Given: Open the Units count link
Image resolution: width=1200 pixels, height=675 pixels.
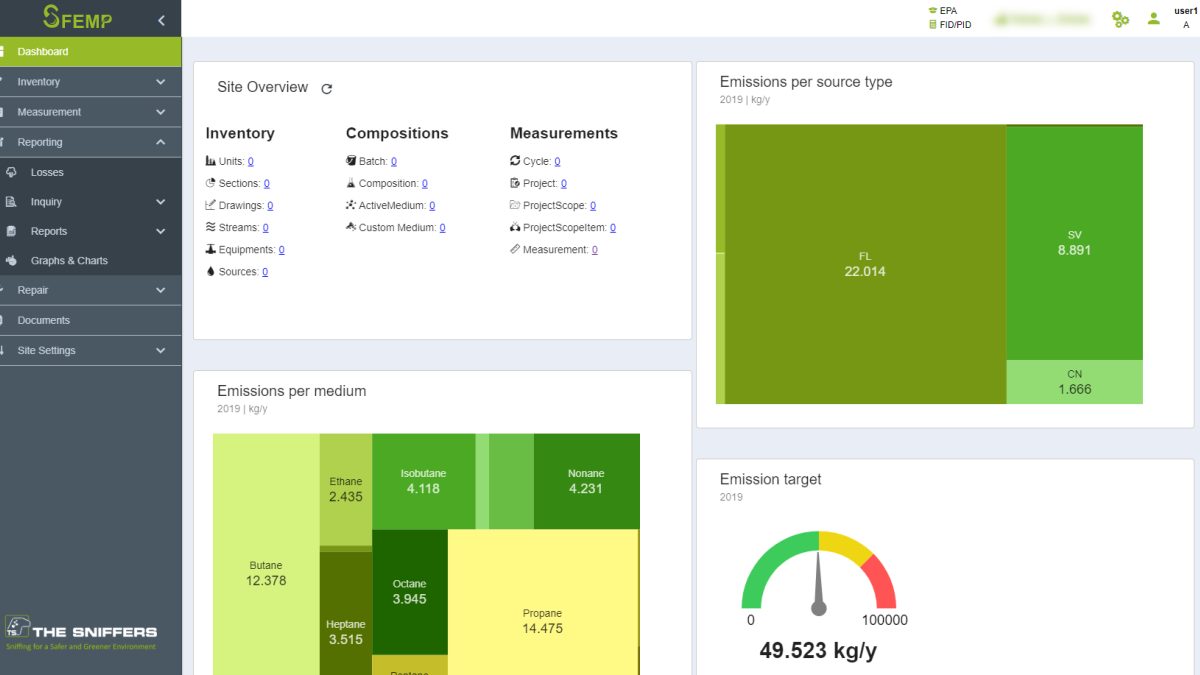Looking at the screenshot, I should point(250,161).
